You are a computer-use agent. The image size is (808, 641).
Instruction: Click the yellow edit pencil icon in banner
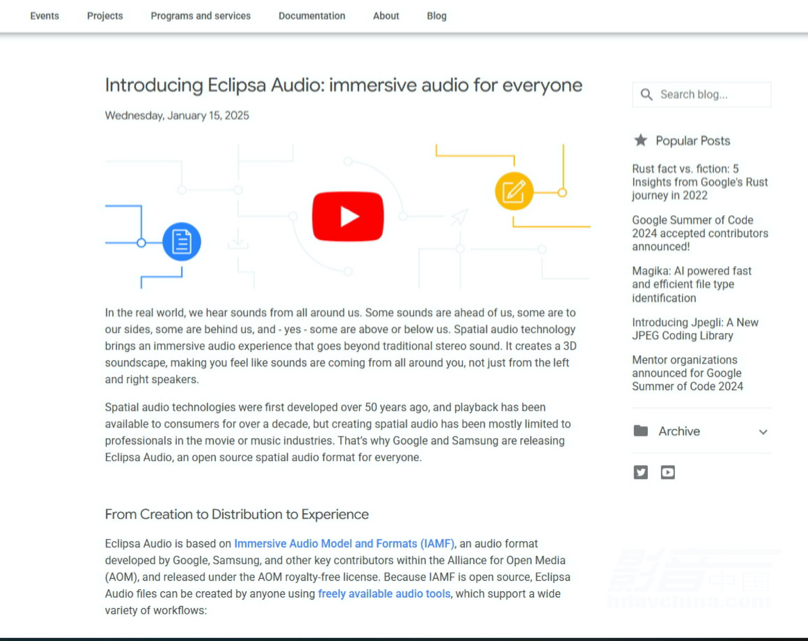(514, 191)
